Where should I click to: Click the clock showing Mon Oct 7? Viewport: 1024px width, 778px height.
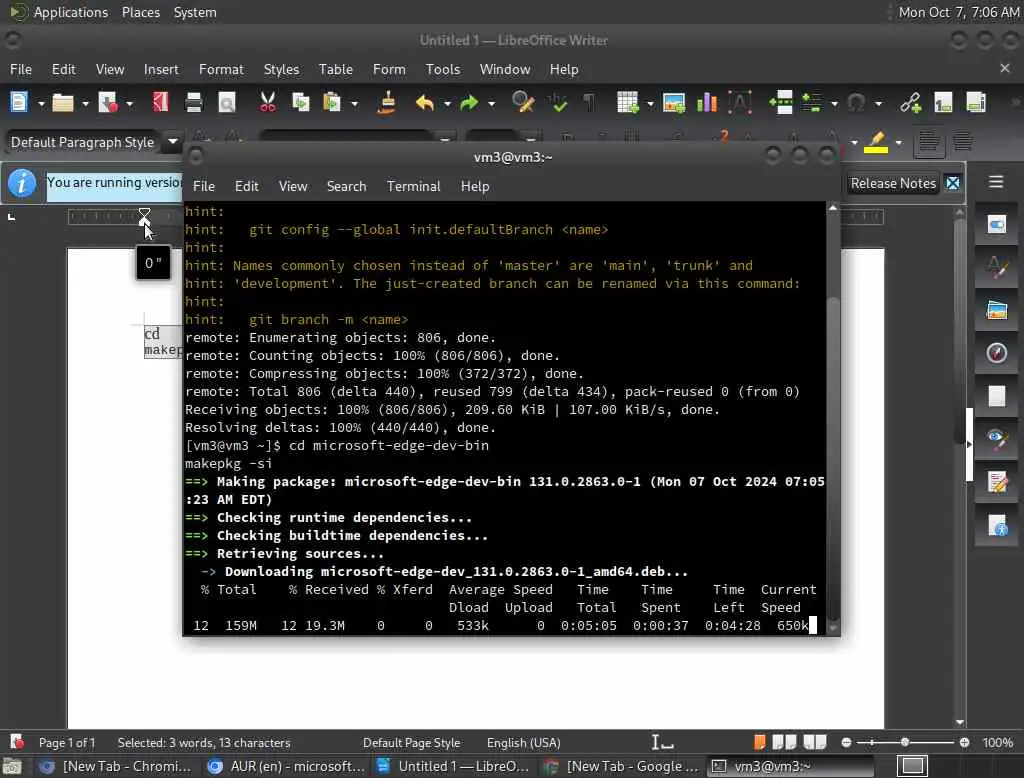(x=958, y=12)
